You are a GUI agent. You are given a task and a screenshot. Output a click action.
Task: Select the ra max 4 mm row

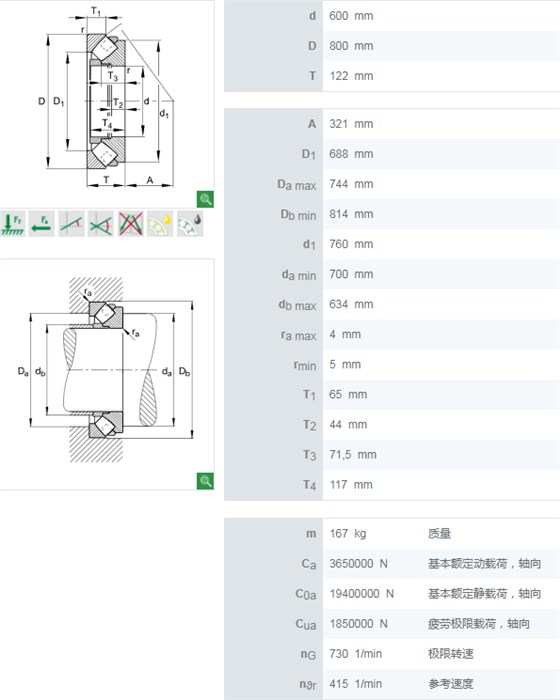pyautogui.click(x=392, y=334)
